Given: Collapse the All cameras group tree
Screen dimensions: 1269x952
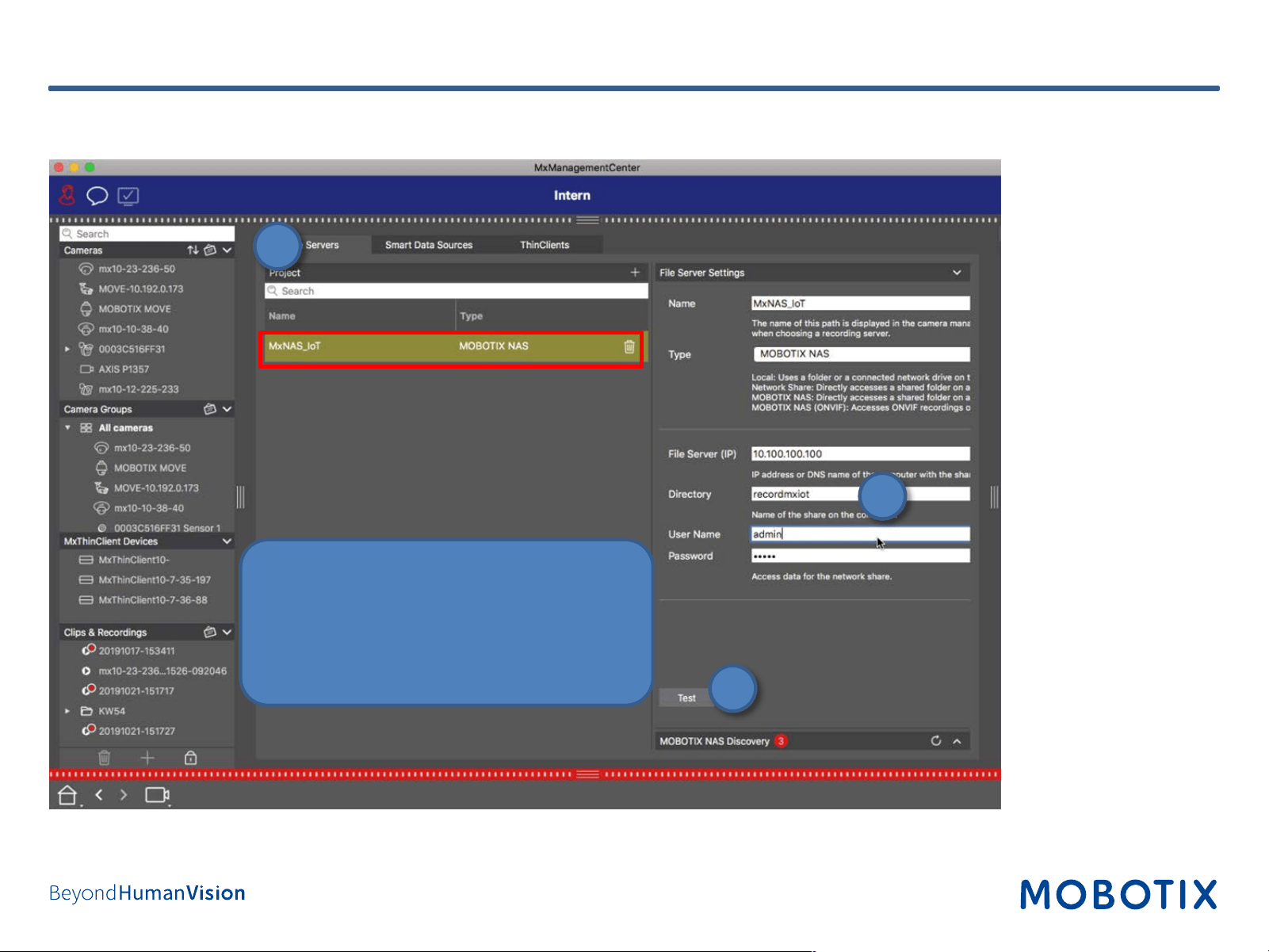Looking at the screenshot, I should coord(67,427).
